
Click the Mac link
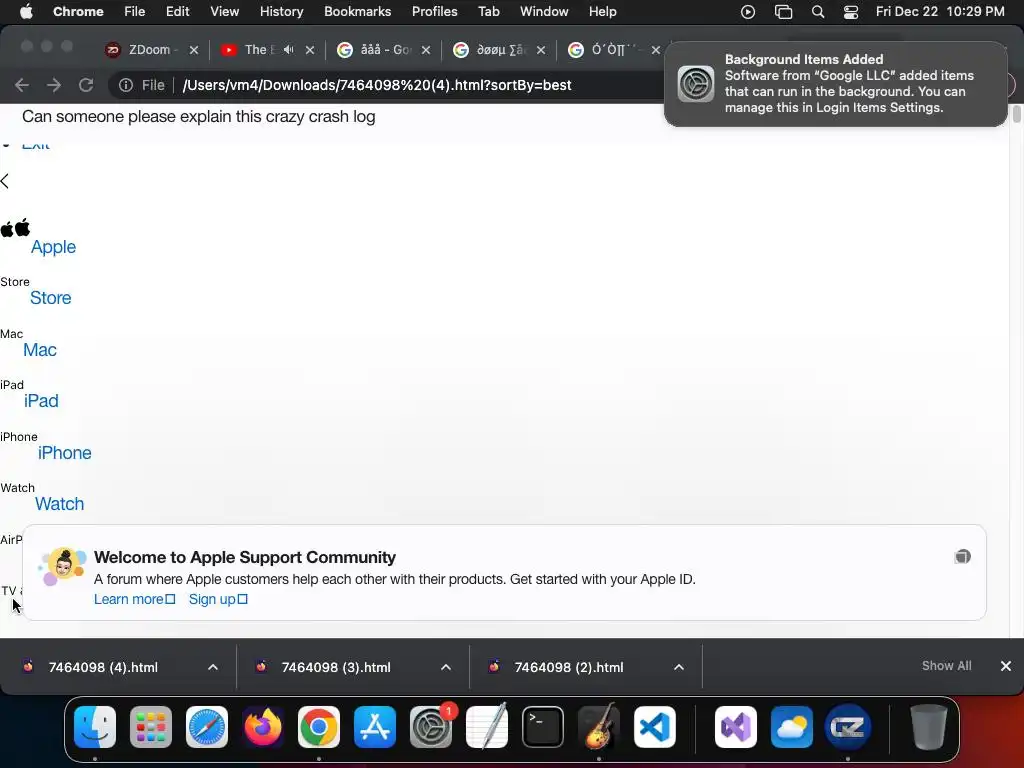tap(40, 350)
